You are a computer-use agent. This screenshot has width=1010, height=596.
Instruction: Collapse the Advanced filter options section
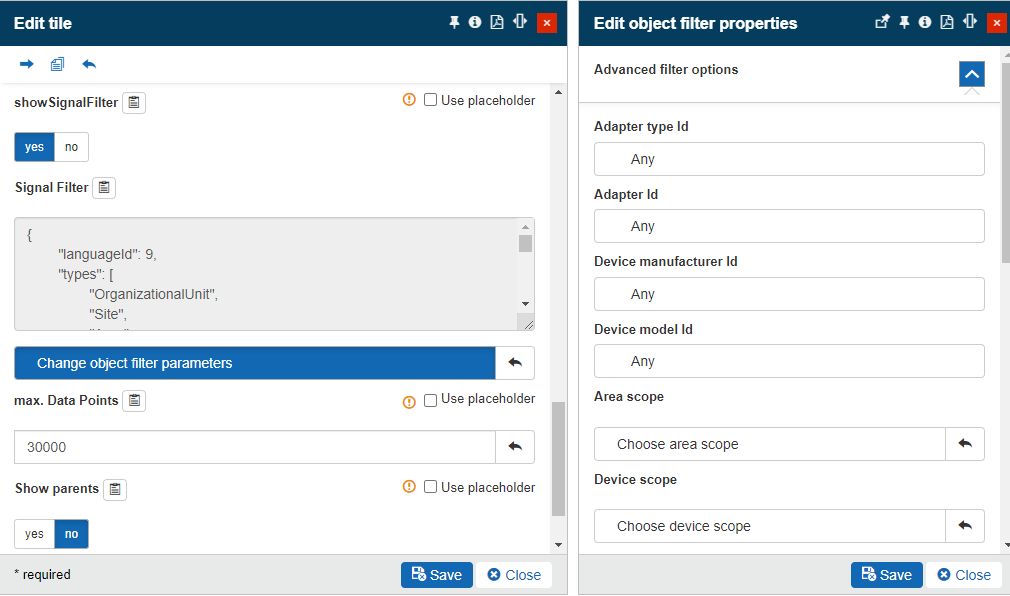[x=971, y=74]
